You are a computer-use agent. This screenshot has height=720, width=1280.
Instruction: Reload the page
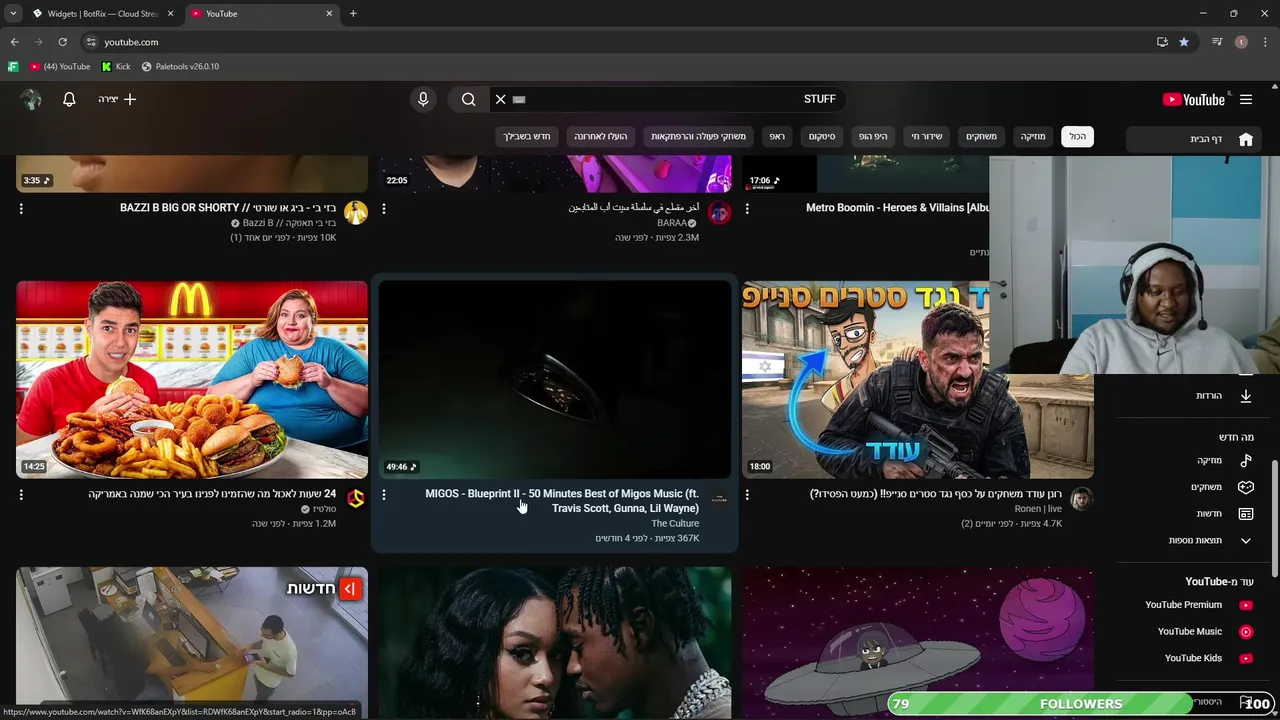point(62,42)
